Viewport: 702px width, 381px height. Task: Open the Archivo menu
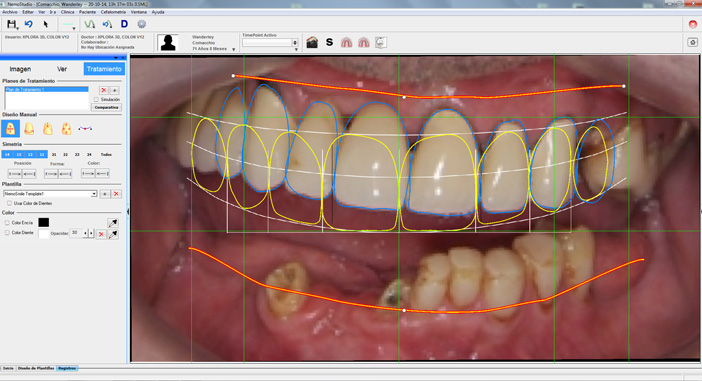[10, 12]
